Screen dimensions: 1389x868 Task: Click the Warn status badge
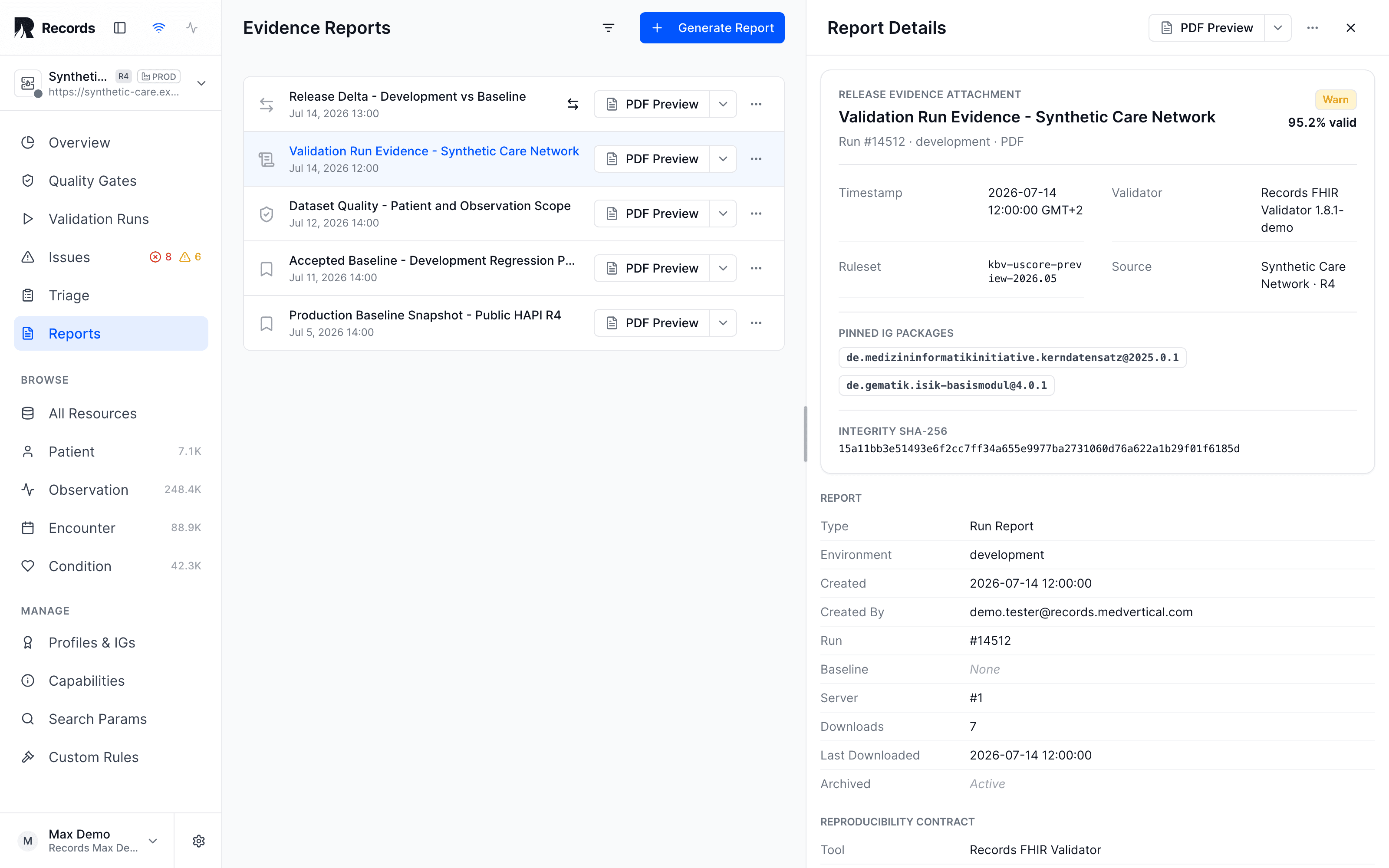pyautogui.click(x=1336, y=99)
